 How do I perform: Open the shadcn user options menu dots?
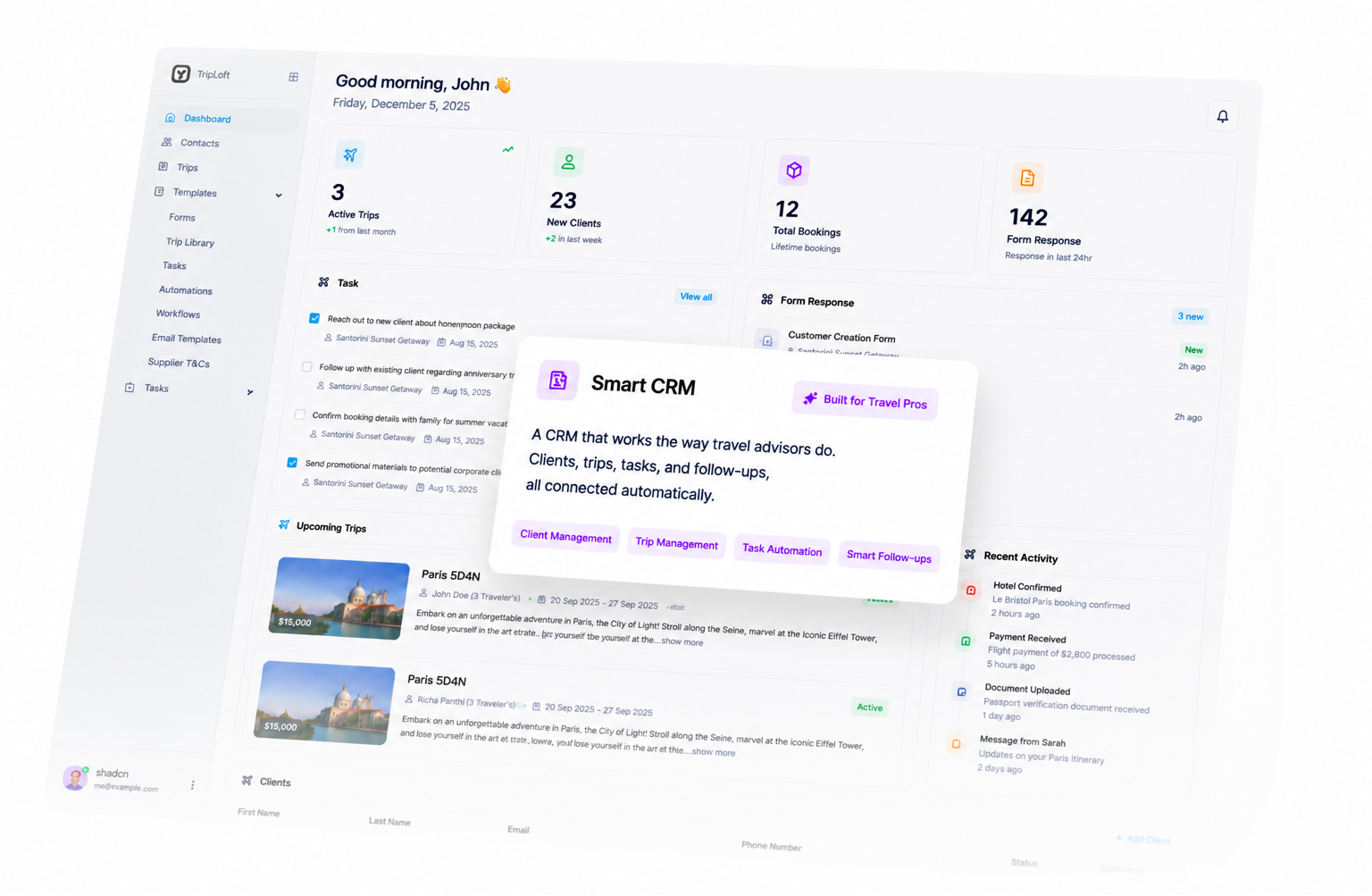[193, 785]
